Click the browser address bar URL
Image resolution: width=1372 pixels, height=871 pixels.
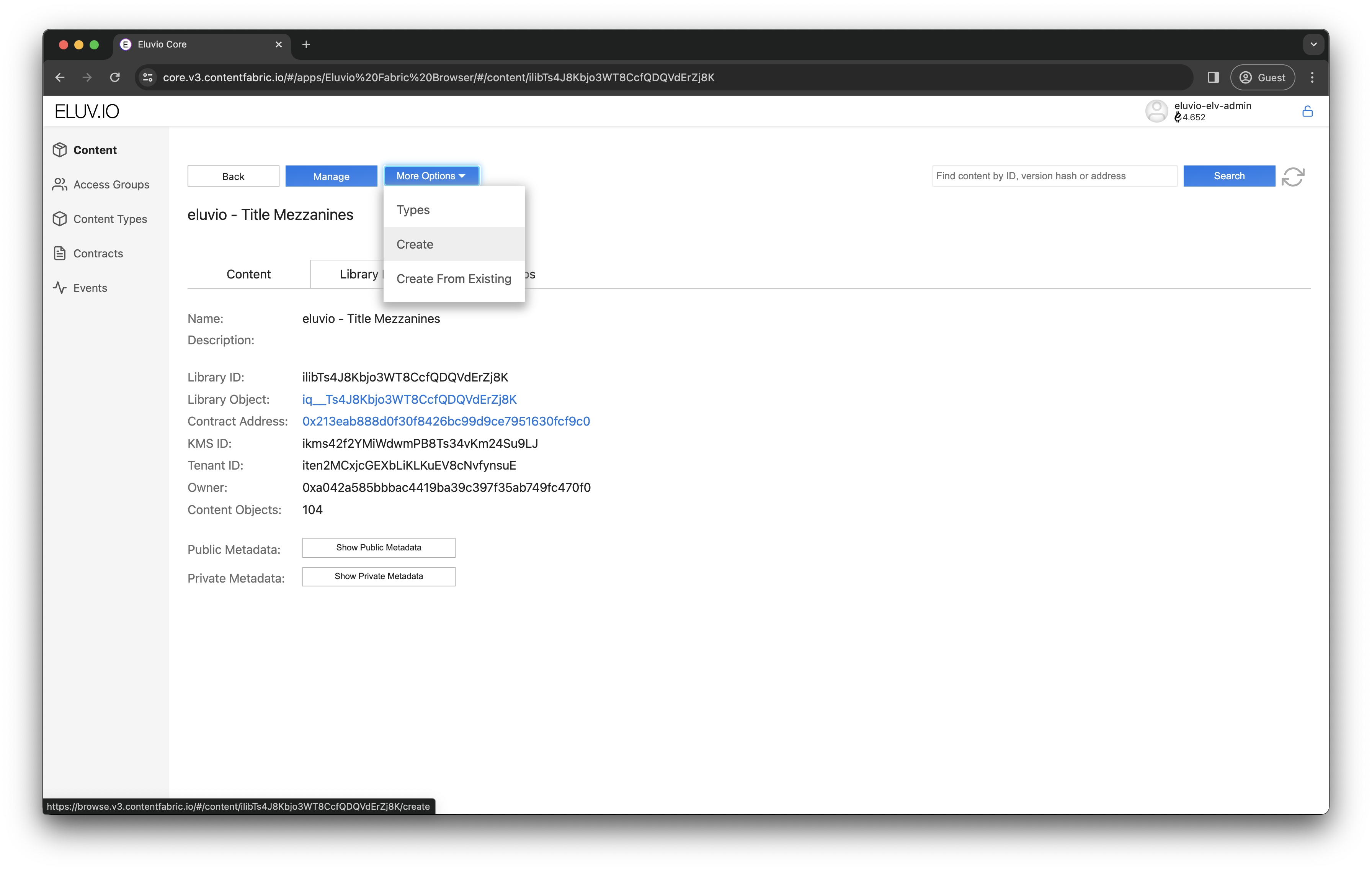point(438,77)
